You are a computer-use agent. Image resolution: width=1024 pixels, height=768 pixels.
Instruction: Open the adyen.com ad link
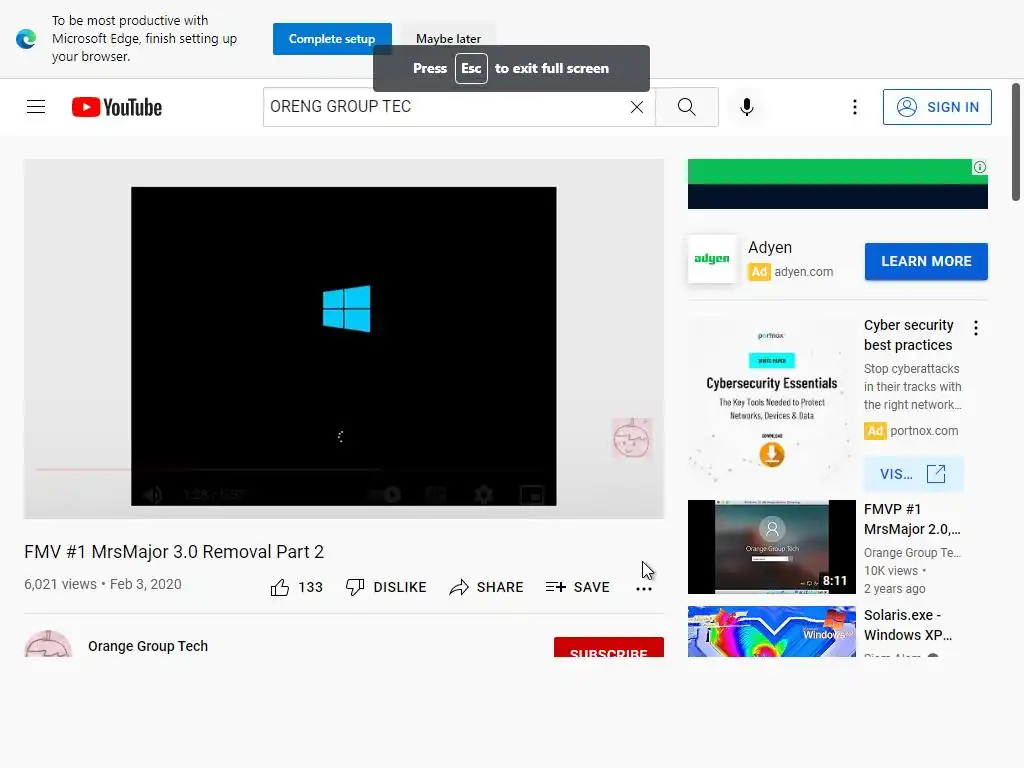tap(803, 272)
